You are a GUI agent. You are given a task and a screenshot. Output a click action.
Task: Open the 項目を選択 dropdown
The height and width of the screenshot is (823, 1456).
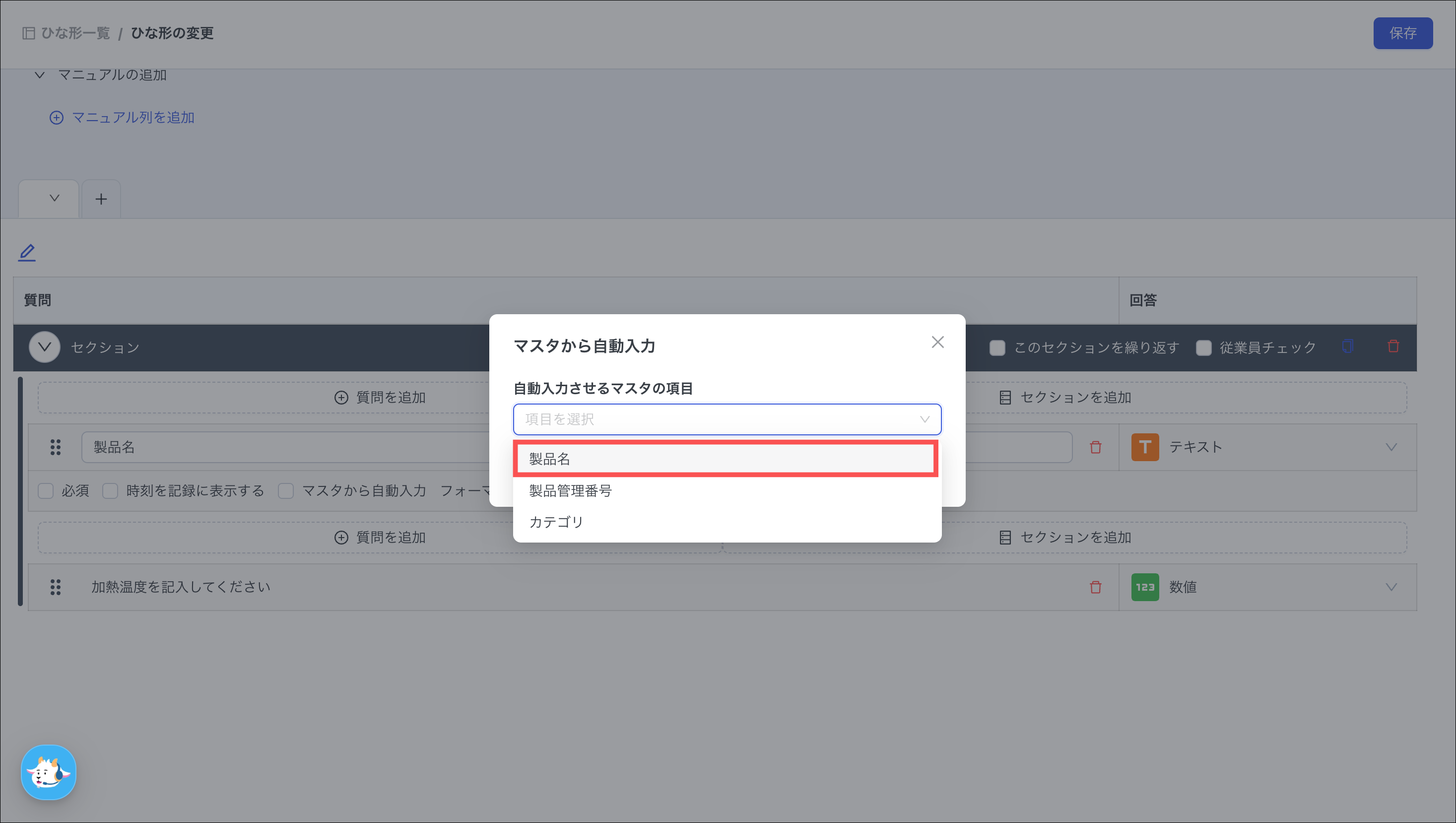727,419
